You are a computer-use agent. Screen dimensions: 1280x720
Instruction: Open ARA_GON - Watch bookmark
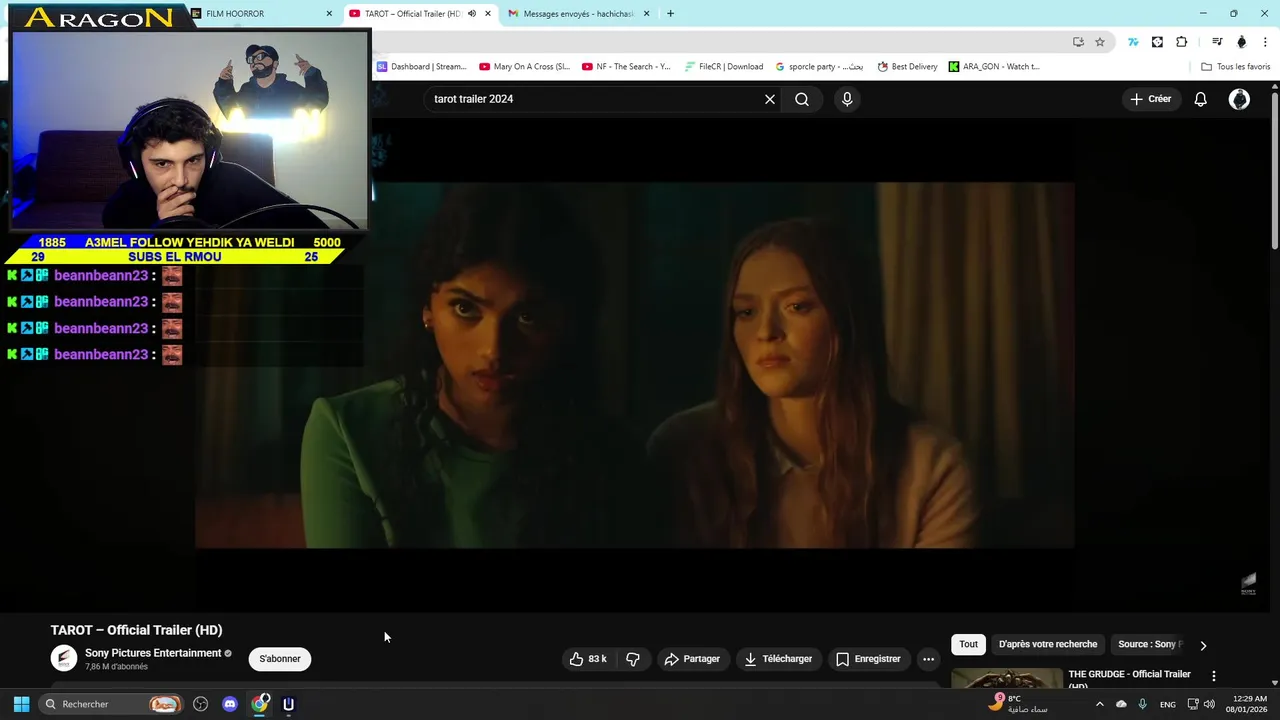tap(995, 67)
